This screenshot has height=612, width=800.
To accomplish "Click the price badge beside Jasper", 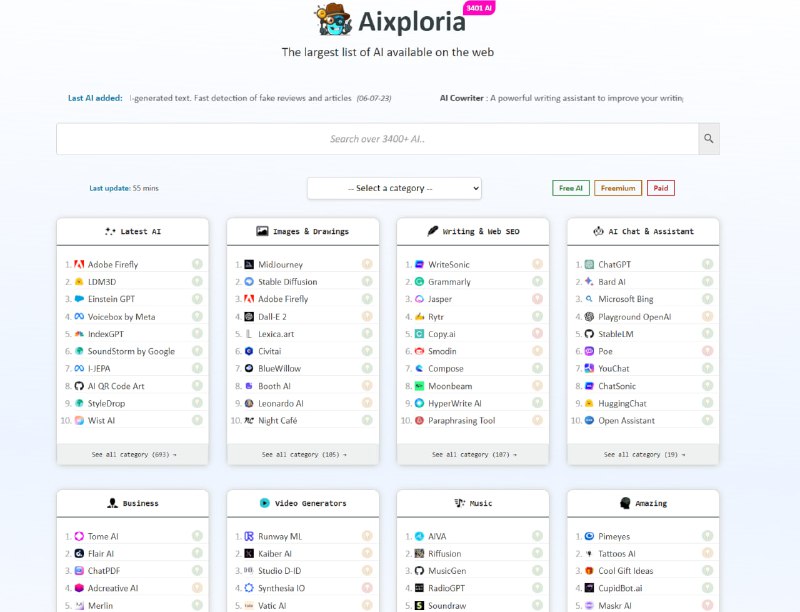I will click(537, 299).
